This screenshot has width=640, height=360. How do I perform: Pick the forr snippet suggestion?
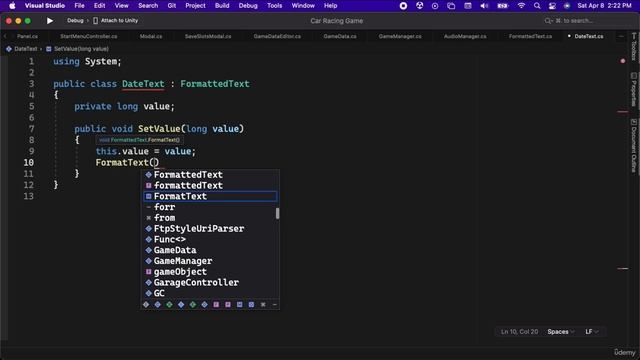click(x=210, y=207)
